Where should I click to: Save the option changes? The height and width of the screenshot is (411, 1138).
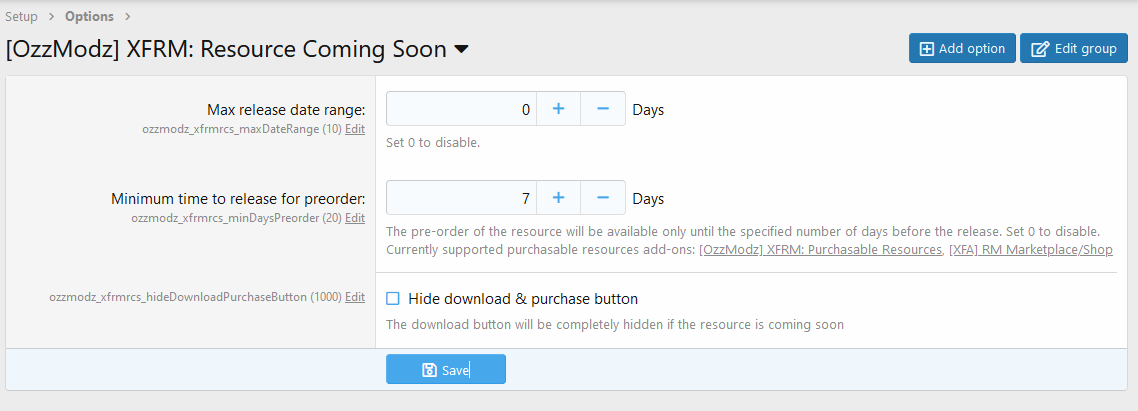pos(446,370)
